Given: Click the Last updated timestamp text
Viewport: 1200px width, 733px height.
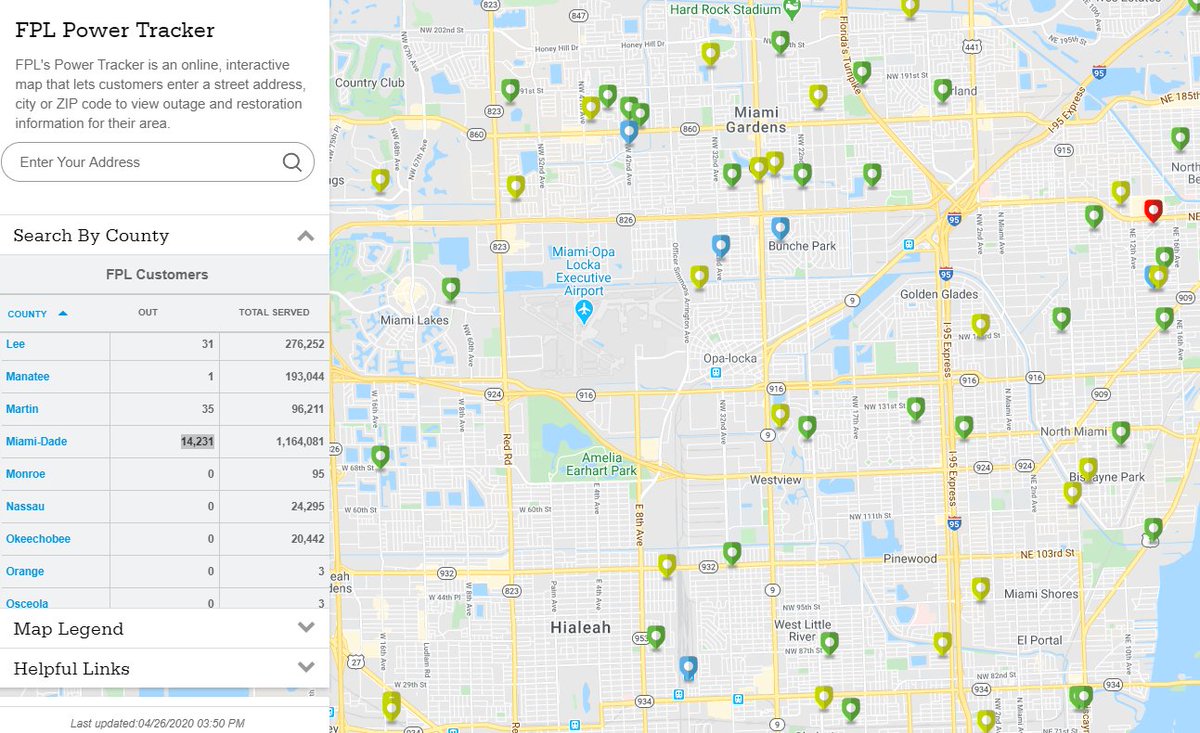Looking at the screenshot, I should 157,723.
